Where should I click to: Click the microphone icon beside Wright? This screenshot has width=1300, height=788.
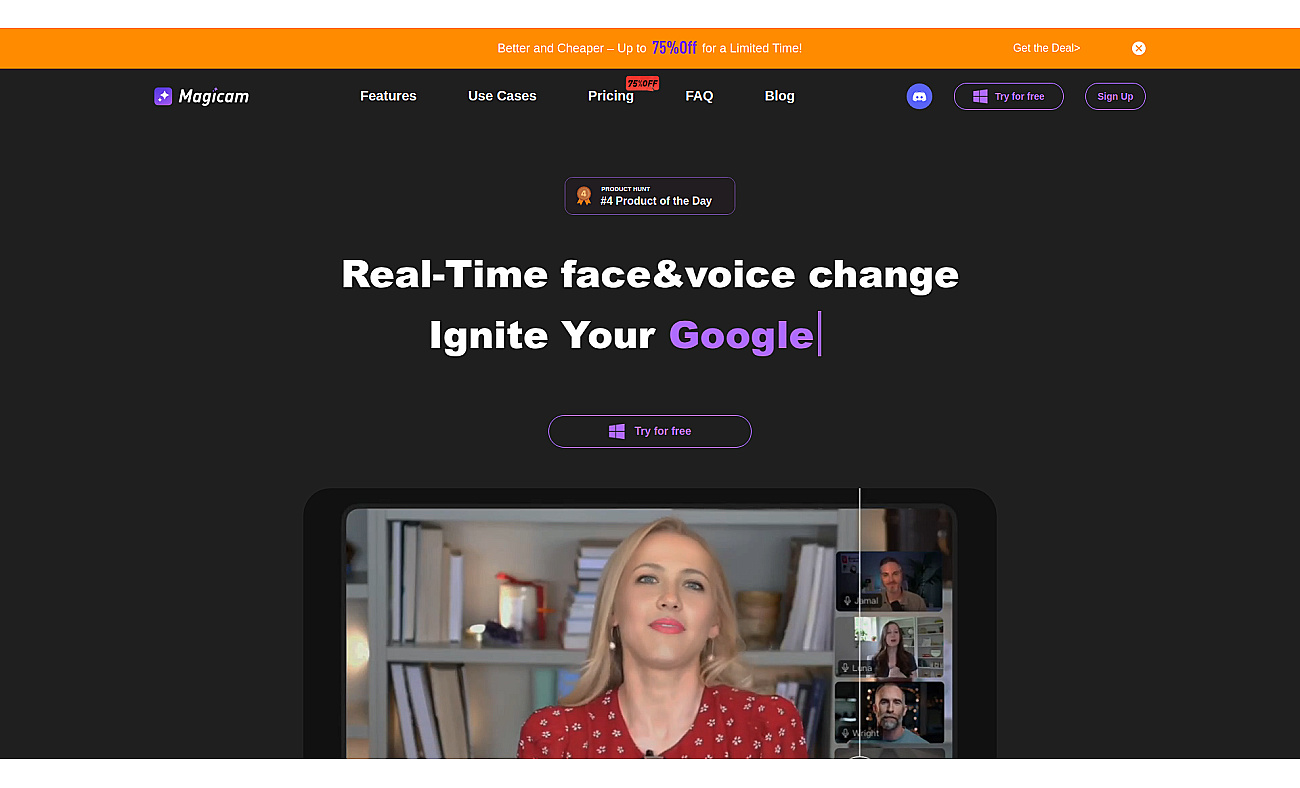coord(847,733)
